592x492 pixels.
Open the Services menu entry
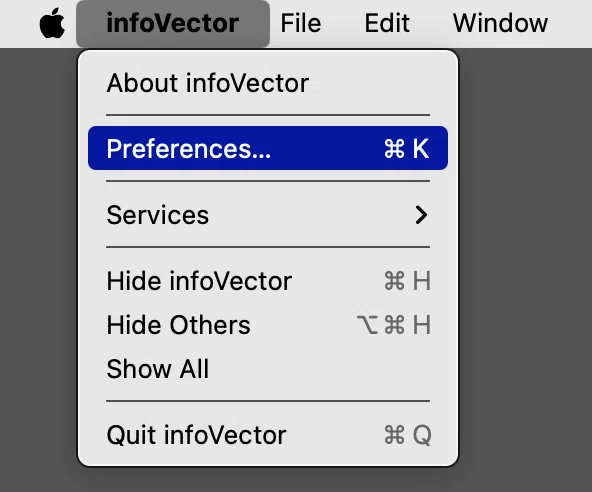pos(268,215)
